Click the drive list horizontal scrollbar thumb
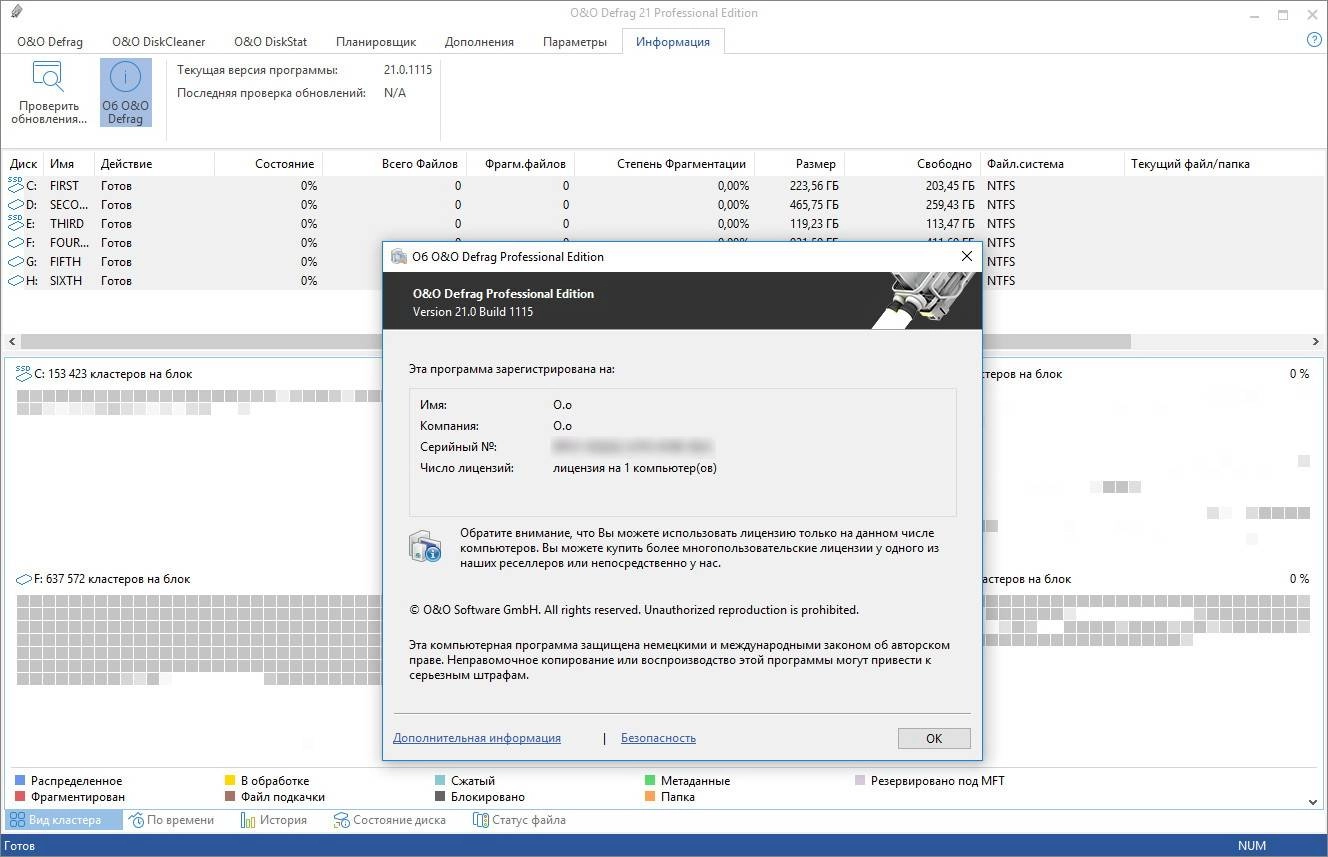 point(575,341)
